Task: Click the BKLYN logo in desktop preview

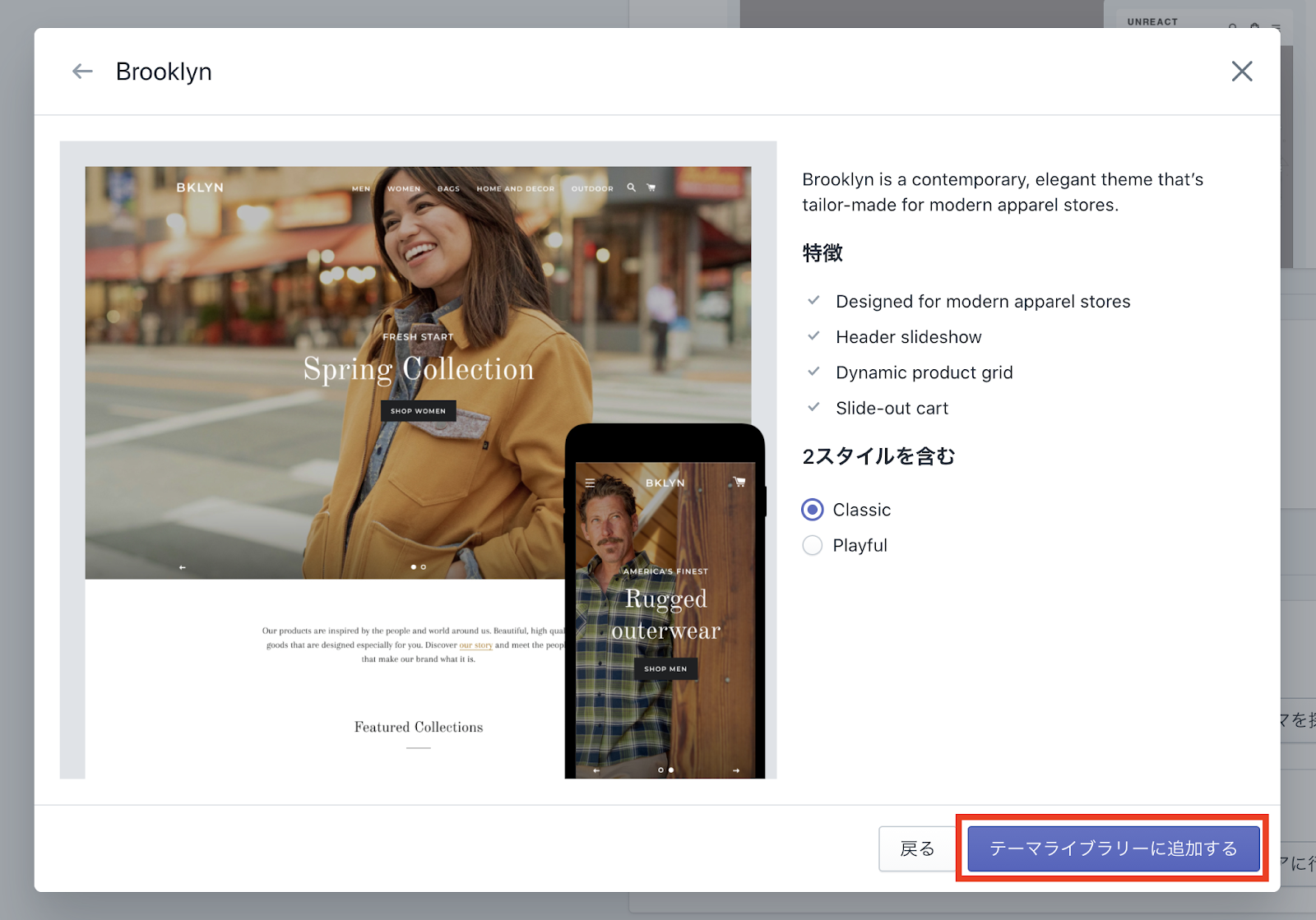Action: pyautogui.click(x=200, y=187)
